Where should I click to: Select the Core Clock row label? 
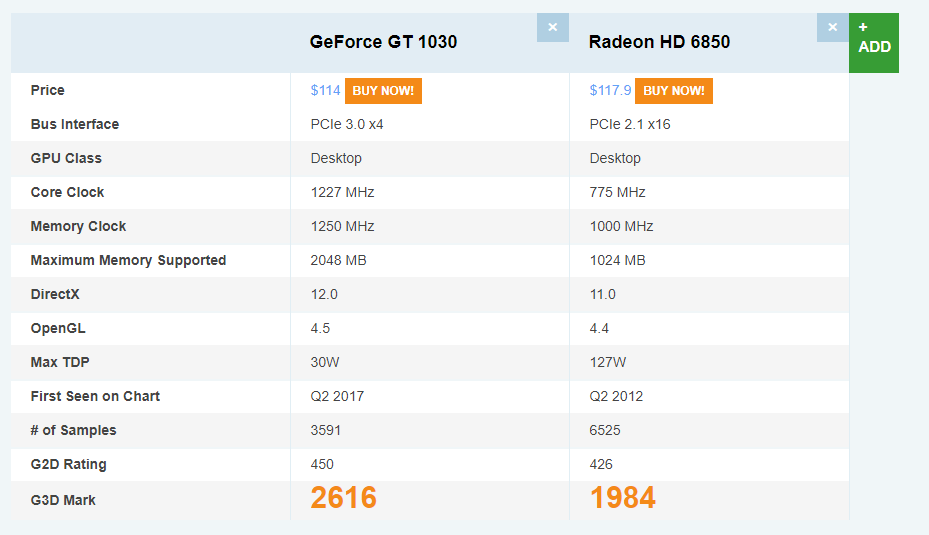pos(68,192)
